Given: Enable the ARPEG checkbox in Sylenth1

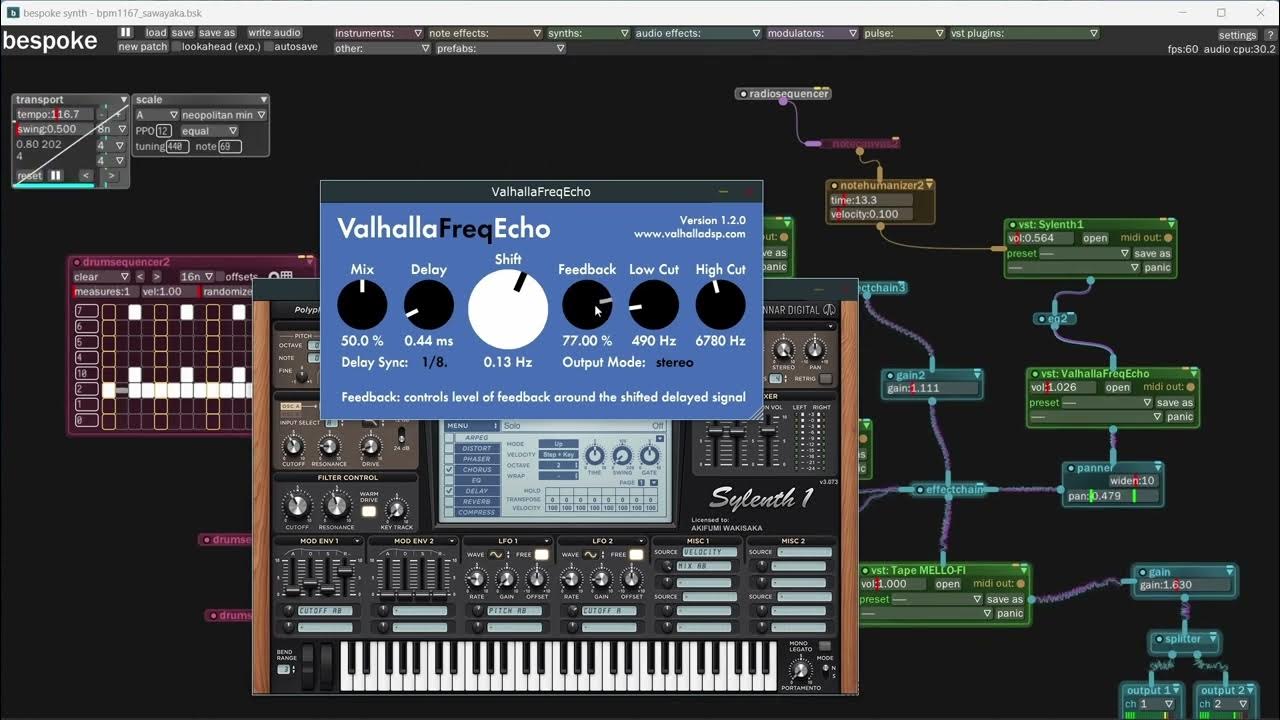Looking at the screenshot, I should click(449, 438).
